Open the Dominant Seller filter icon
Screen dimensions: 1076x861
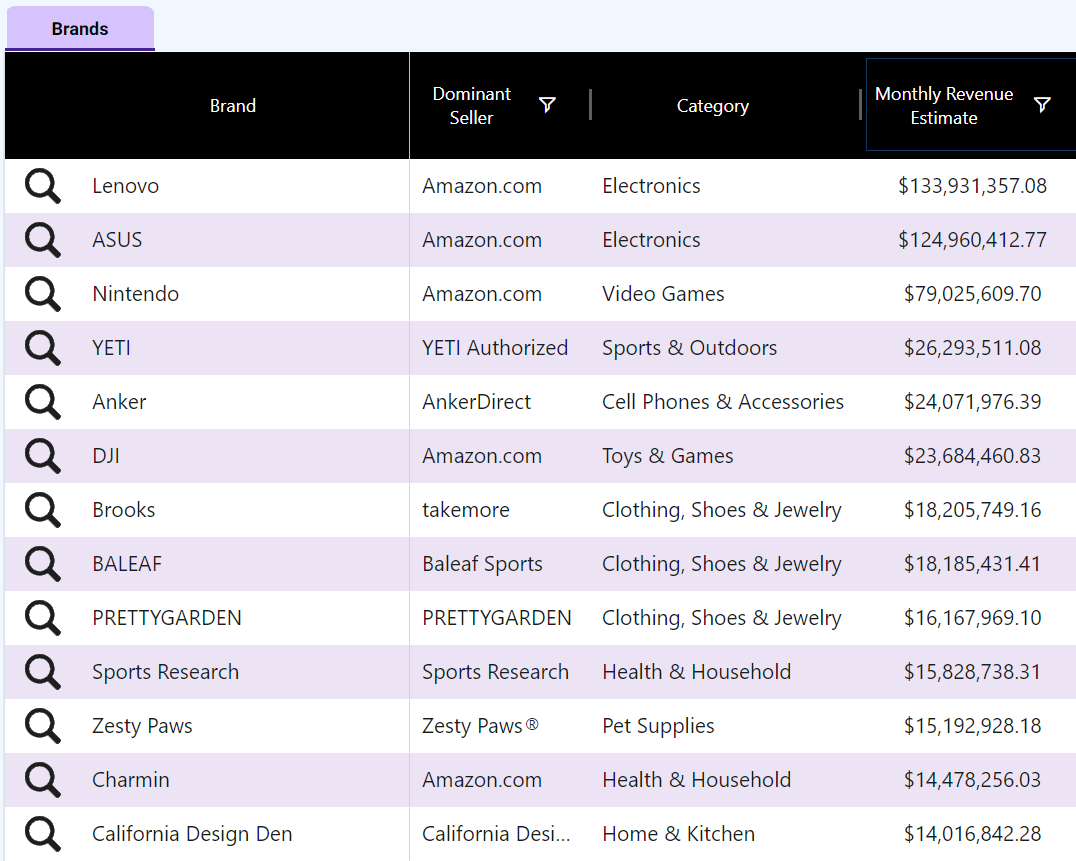547,105
